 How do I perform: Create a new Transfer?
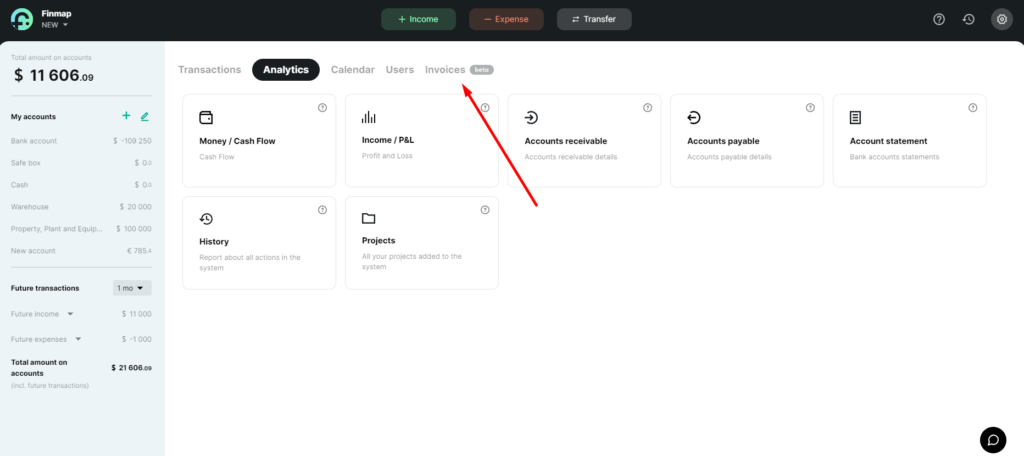coord(594,19)
